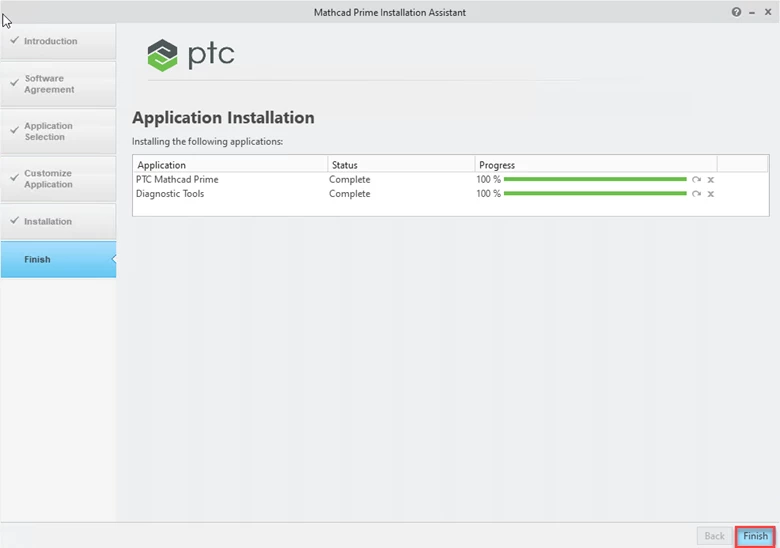Viewport: 780px width, 548px height.
Task: Retry icon for PTC Mathcad Prime row
Action: [x=696, y=180]
